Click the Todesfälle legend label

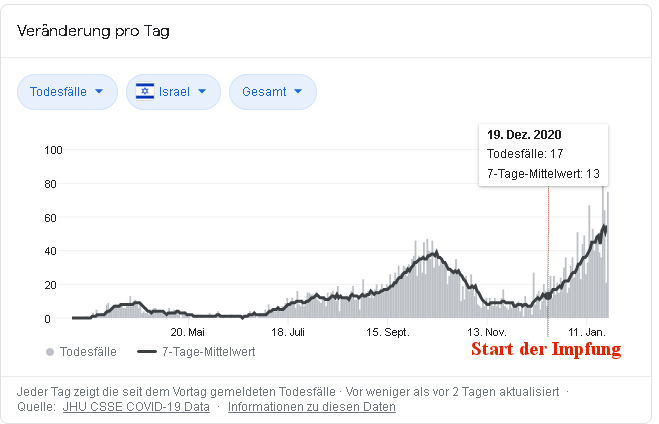pyautogui.click(x=88, y=352)
